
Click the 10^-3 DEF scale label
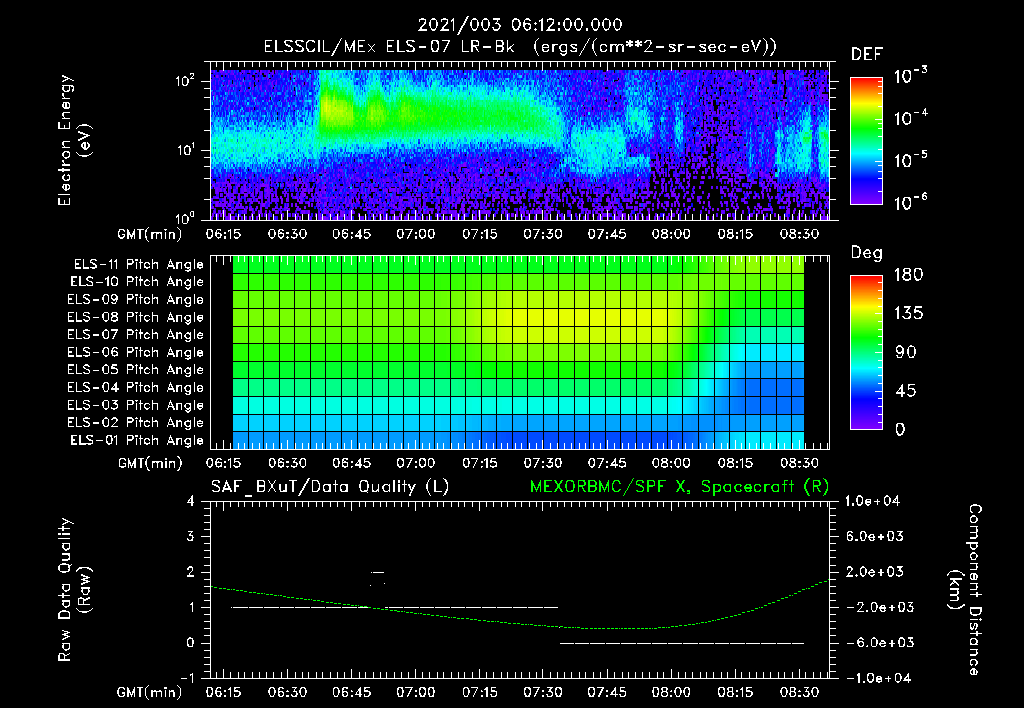pyautogui.click(x=910, y=76)
